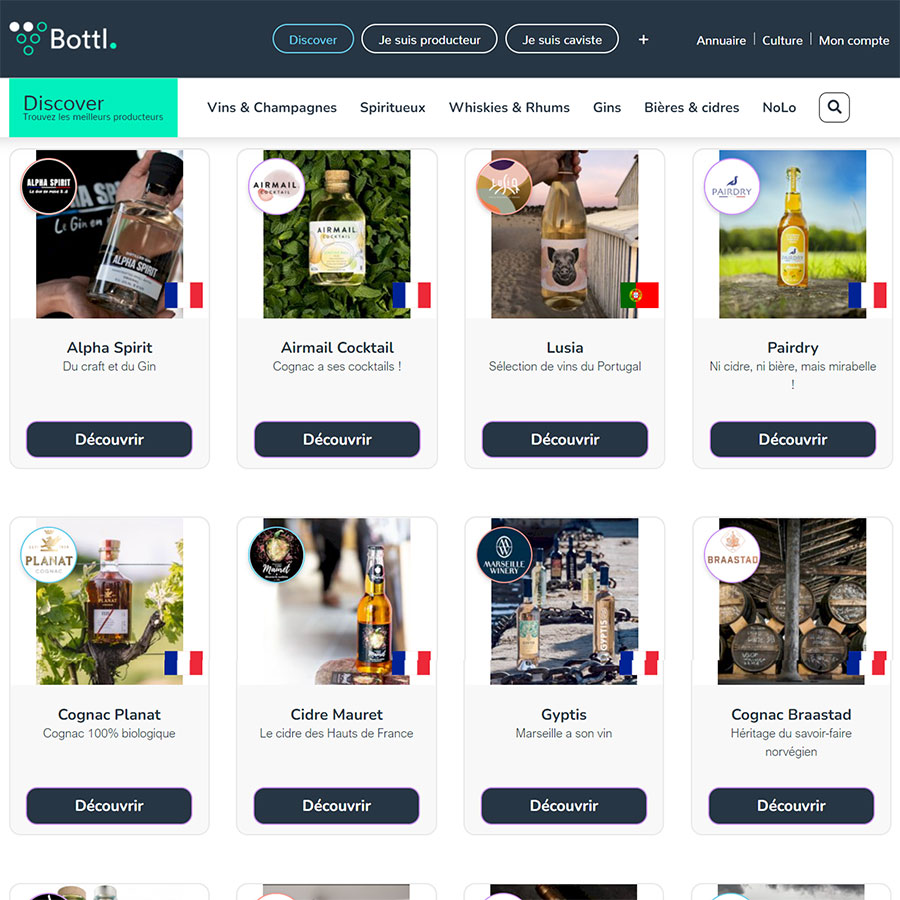Click the Marseille Winery round logo
This screenshot has width=900, height=900.
[504, 554]
